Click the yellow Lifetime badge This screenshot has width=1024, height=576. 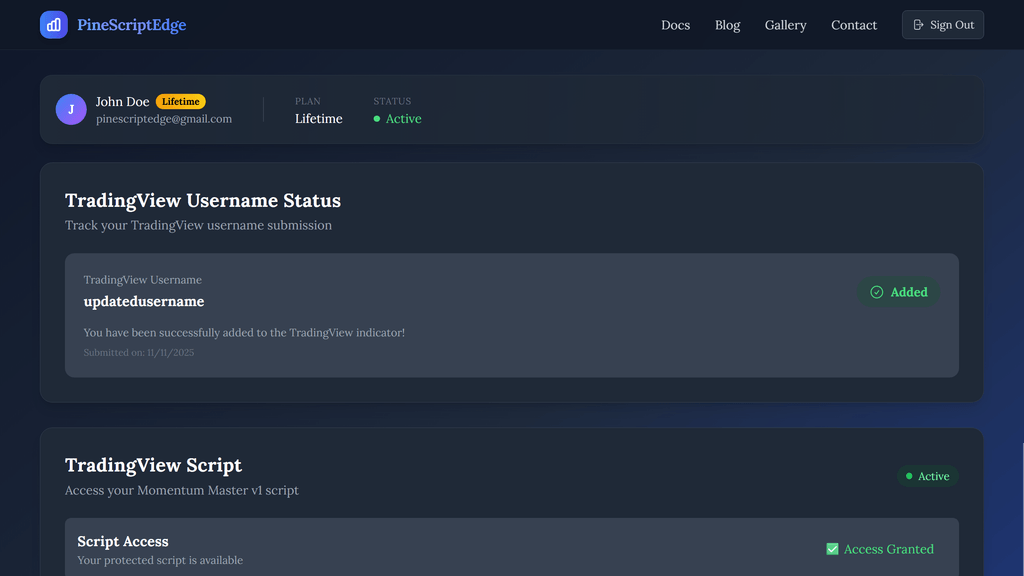[x=181, y=101]
